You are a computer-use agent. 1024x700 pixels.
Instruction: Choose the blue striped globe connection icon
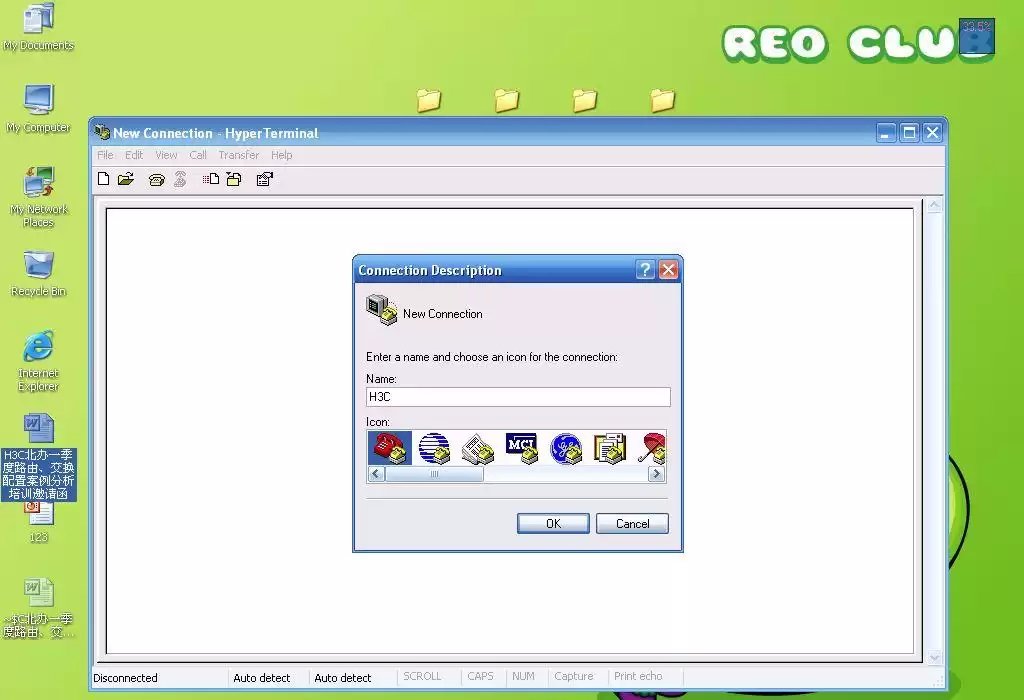[434, 448]
